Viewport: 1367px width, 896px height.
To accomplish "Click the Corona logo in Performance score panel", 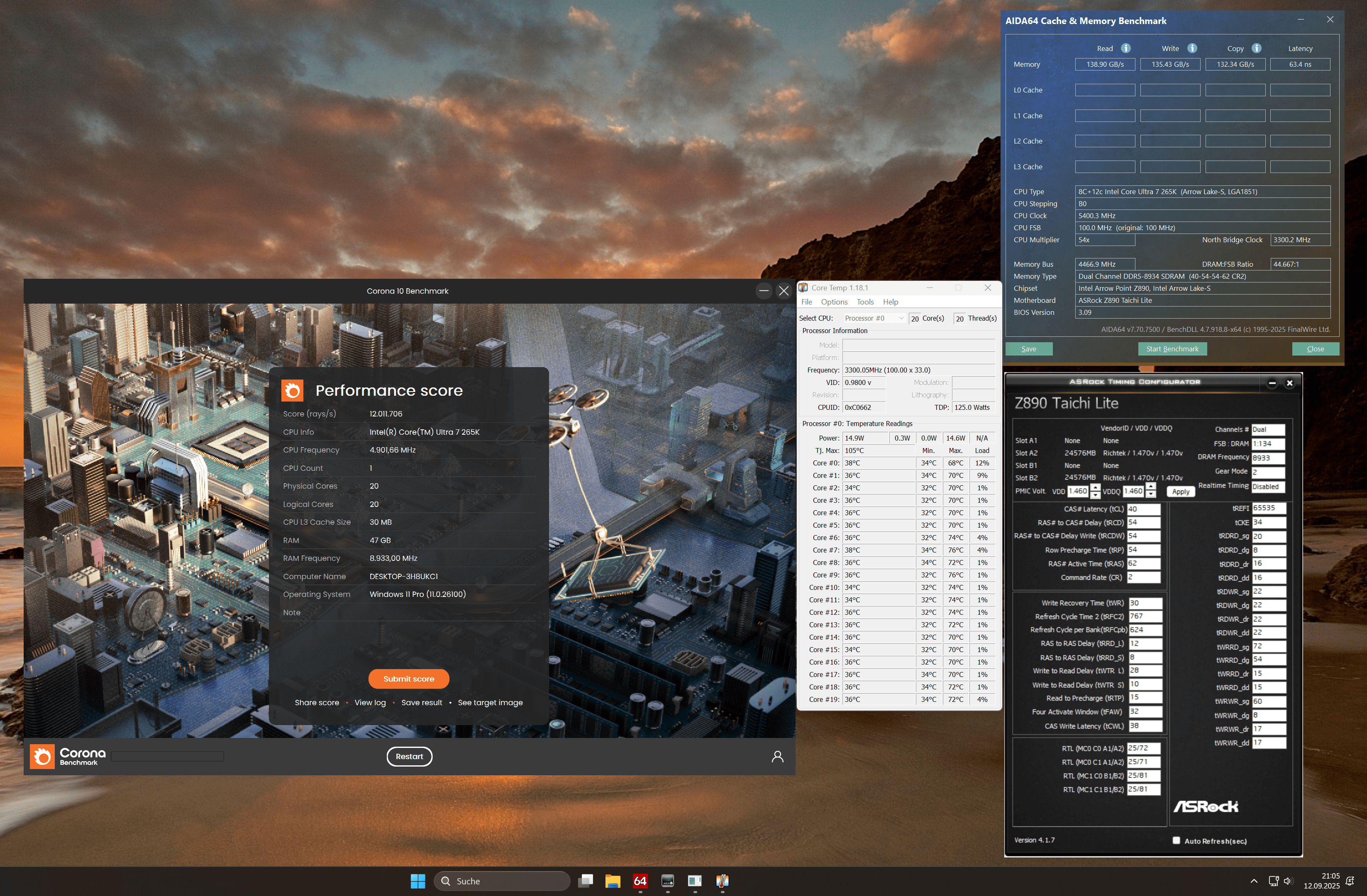I will click(292, 391).
